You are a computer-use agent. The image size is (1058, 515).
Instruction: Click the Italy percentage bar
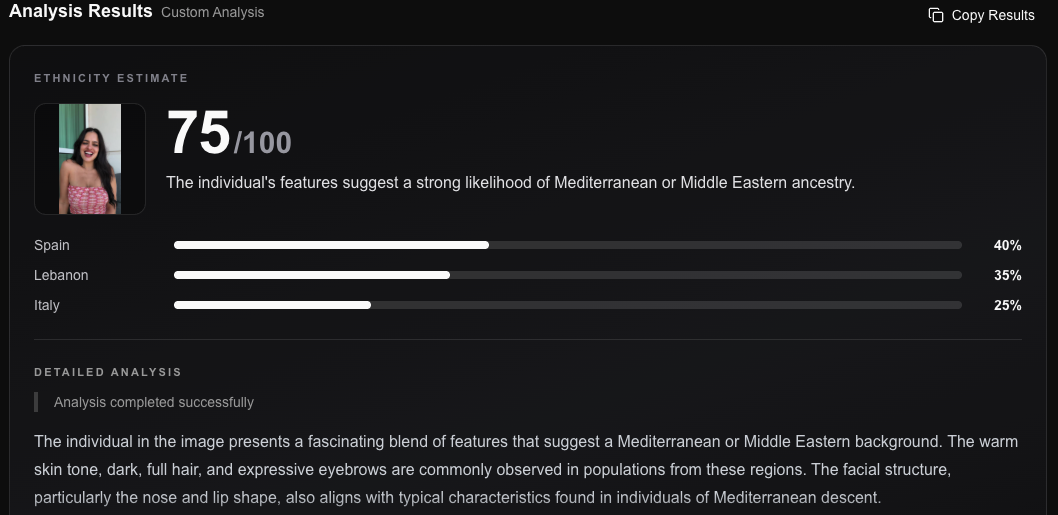pyautogui.click(x=567, y=305)
